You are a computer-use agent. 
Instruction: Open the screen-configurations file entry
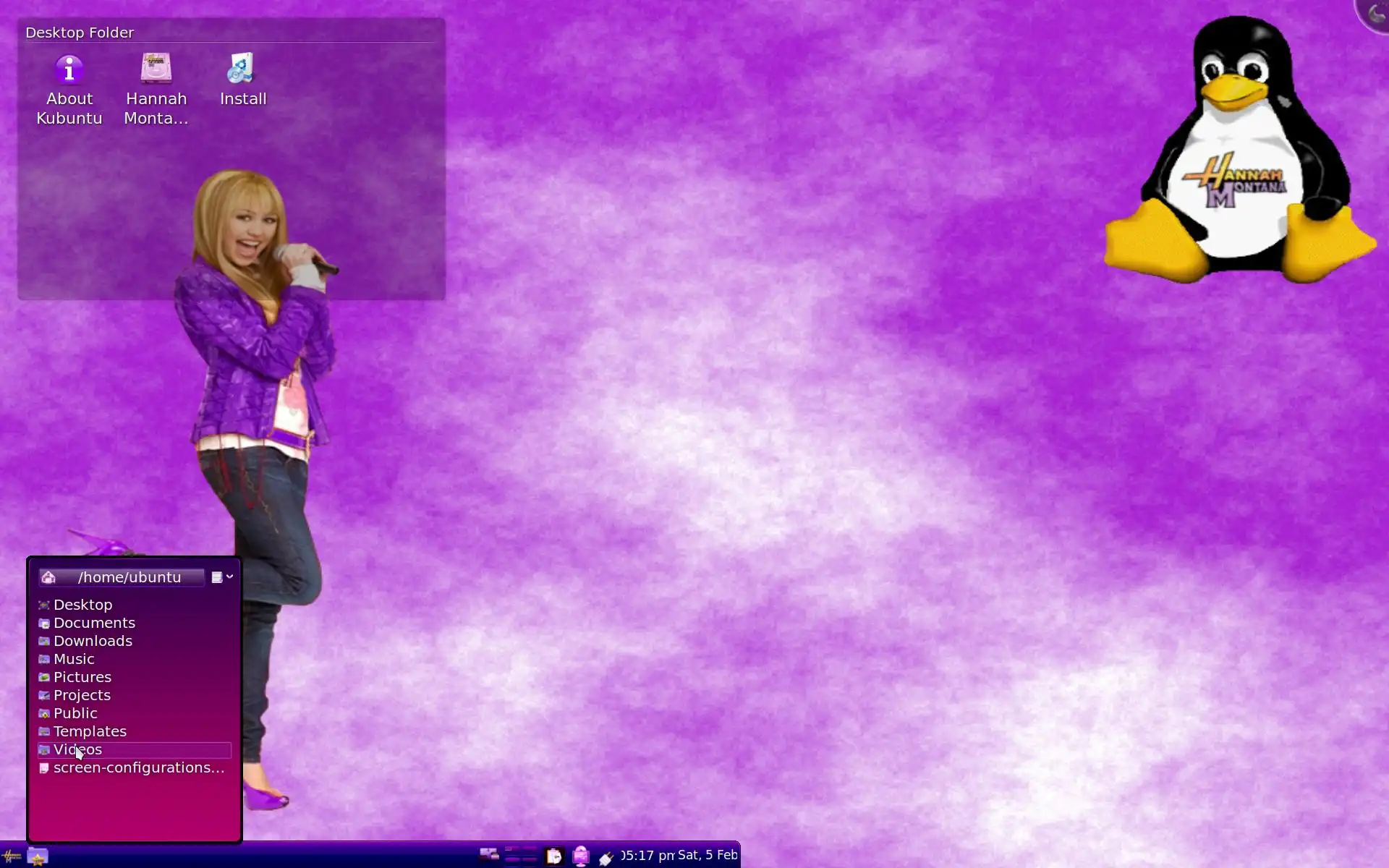pyautogui.click(x=138, y=767)
